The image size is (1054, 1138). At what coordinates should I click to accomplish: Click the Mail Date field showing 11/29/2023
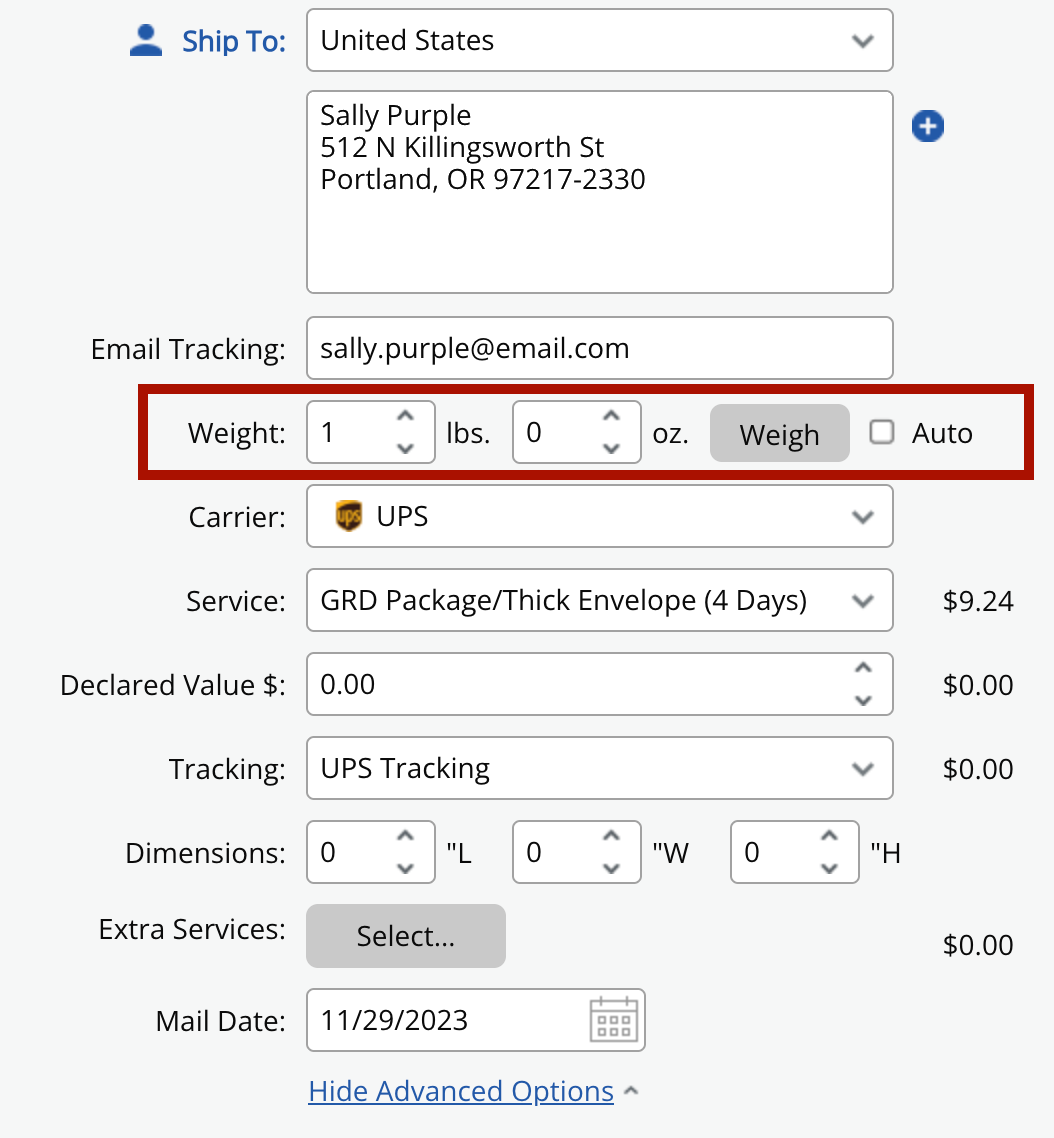tap(450, 1020)
